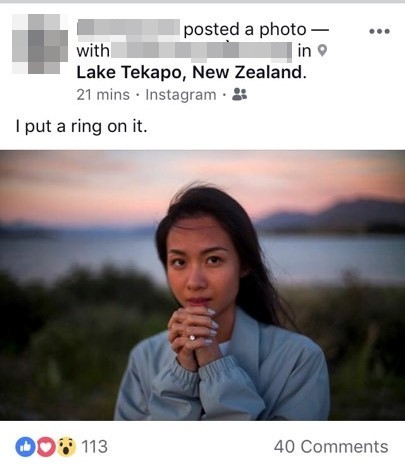Tap the blurred mountains in photo background
This screenshot has height=465, width=405.
tap(333, 216)
